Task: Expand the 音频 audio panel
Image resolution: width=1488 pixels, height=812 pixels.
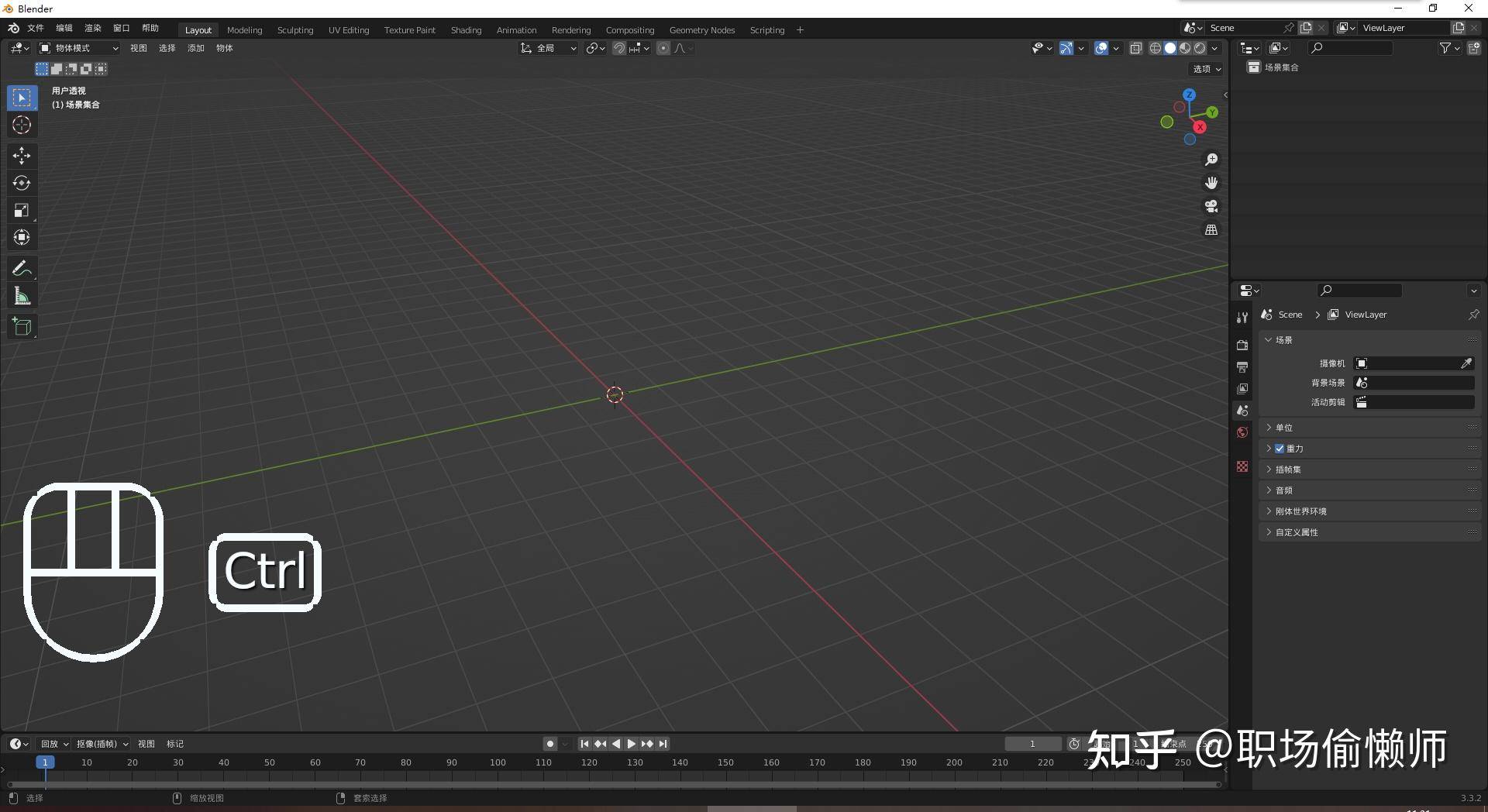Action: pos(1369,490)
